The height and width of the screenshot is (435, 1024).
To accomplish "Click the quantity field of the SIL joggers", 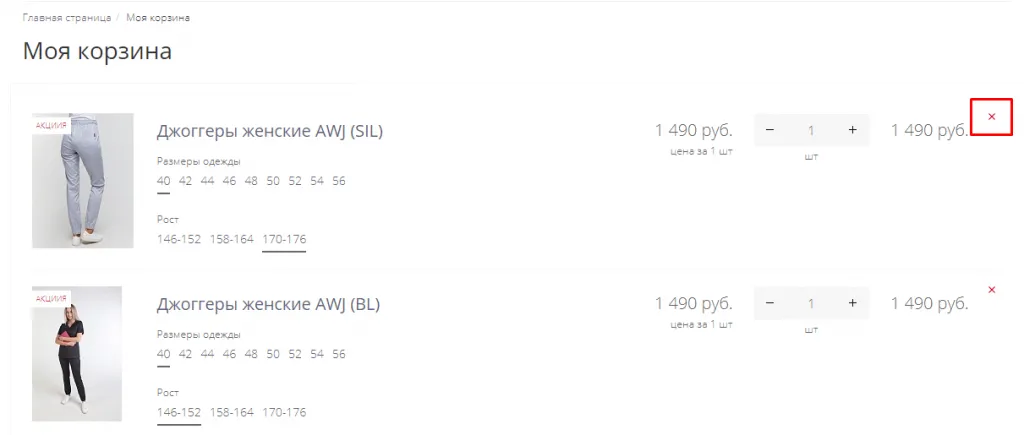I will pyautogui.click(x=811, y=130).
